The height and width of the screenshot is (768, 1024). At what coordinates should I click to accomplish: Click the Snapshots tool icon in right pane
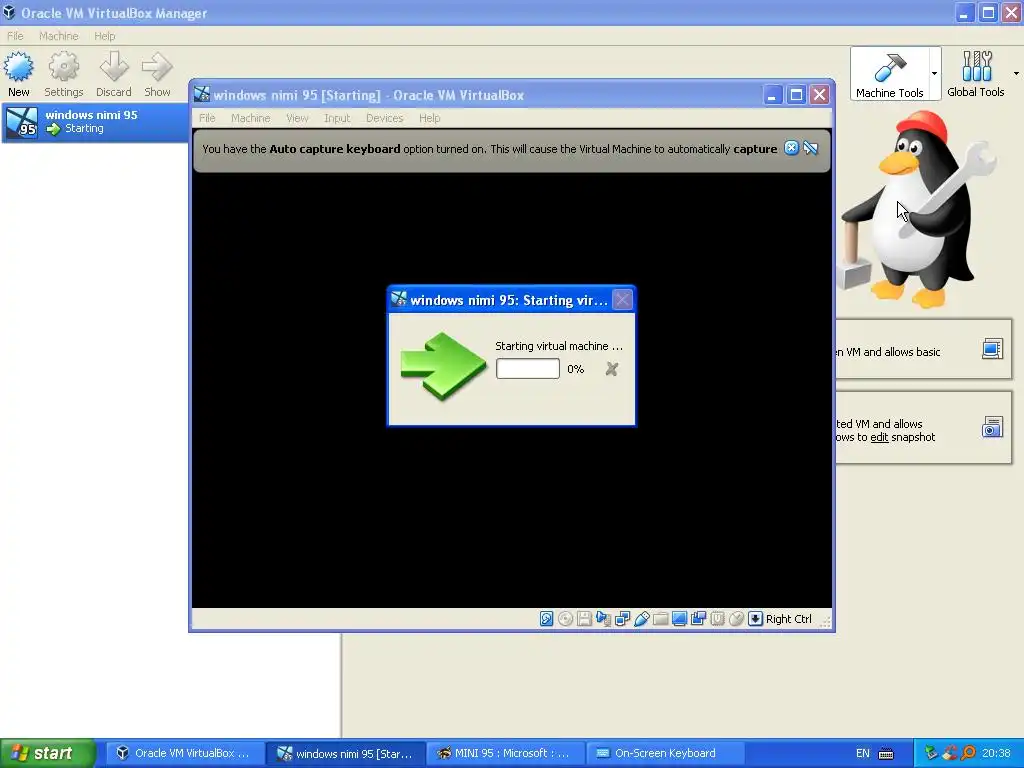pyautogui.click(x=992, y=427)
